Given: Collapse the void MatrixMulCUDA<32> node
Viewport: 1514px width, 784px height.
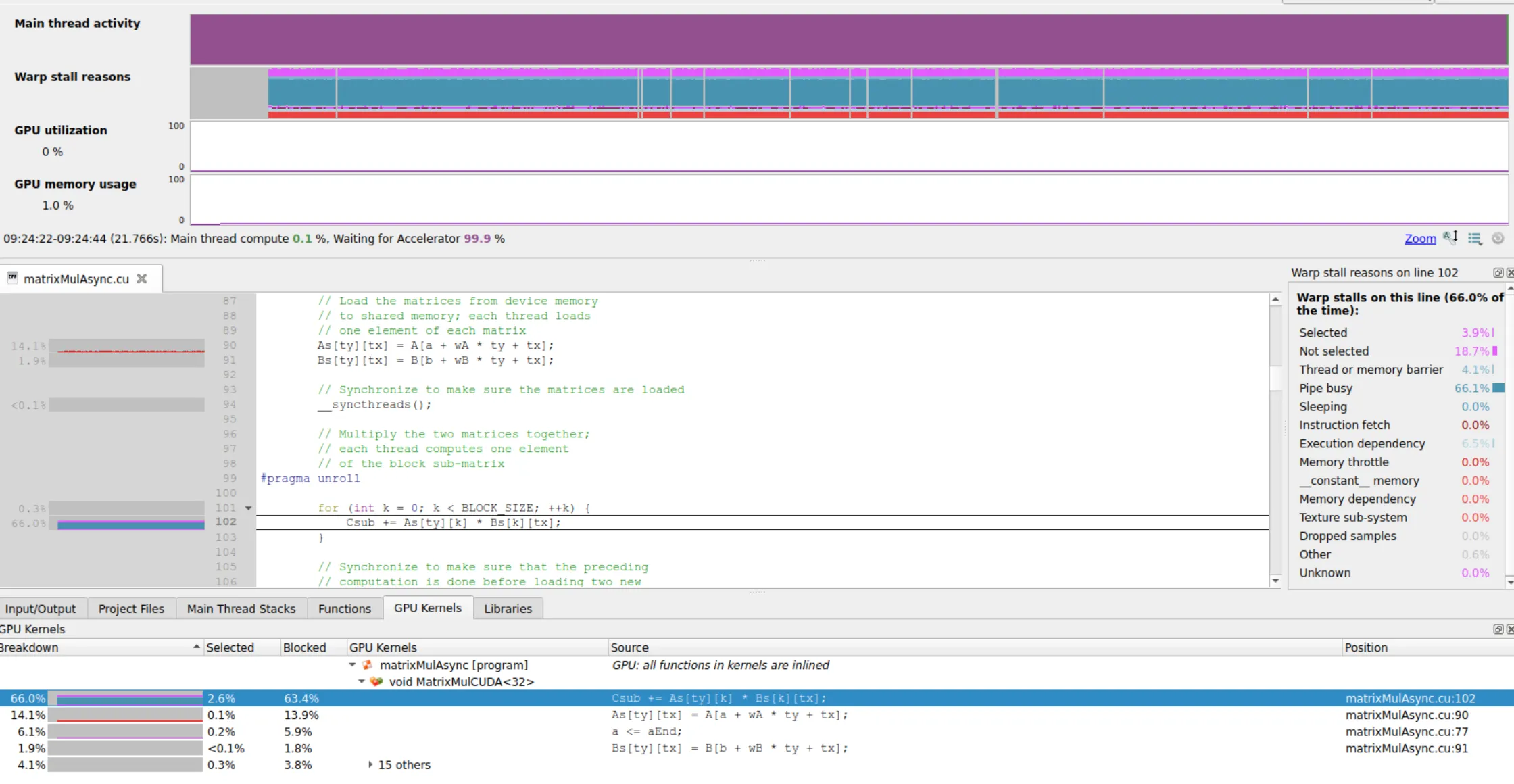Looking at the screenshot, I should coord(362,682).
